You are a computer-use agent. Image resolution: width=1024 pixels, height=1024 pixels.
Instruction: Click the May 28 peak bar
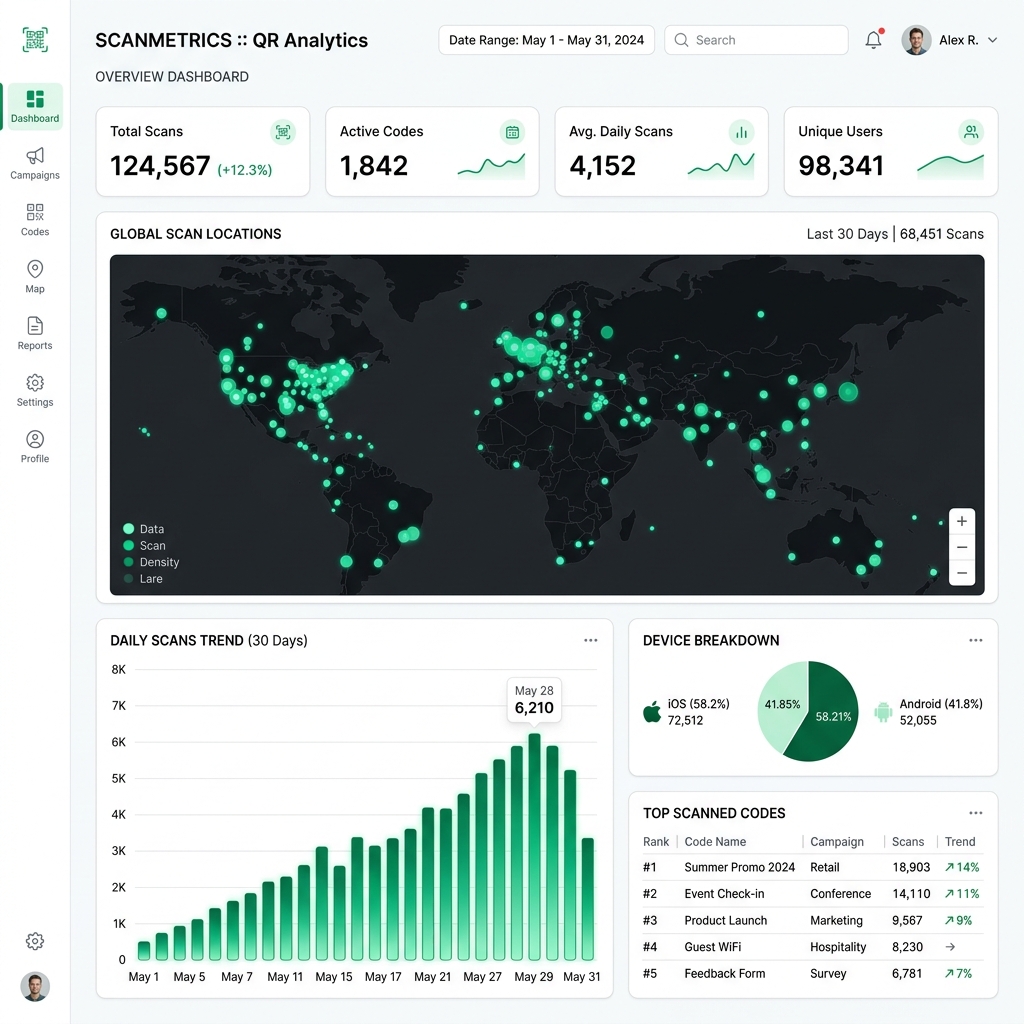[534, 847]
